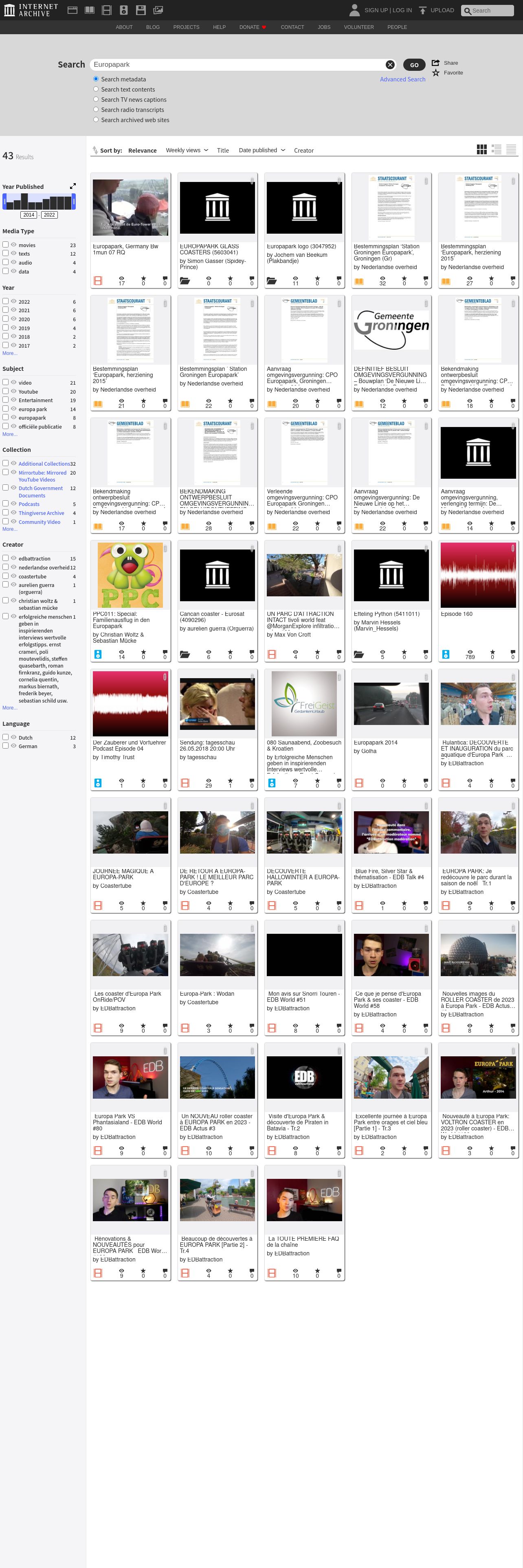The height and width of the screenshot is (1568, 523).
Task: Expand More under Subject filters
Action: [10, 434]
